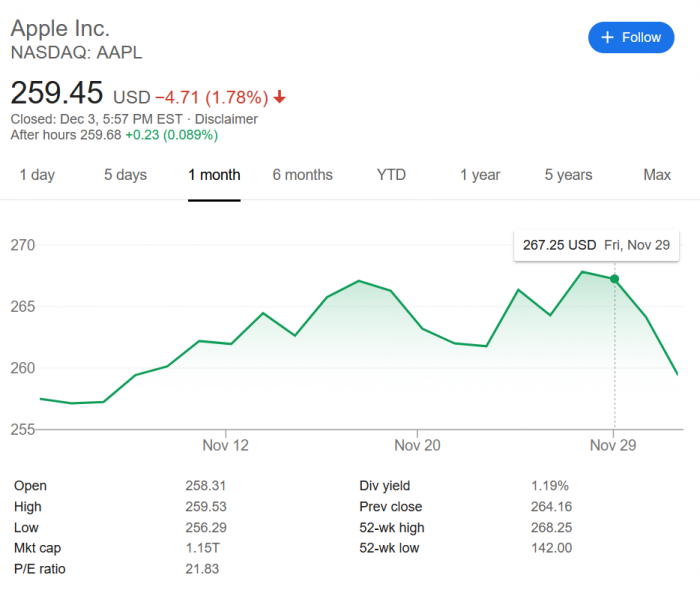Image resolution: width=700 pixels, height=590 pixels.
Task: View the 1 year chart tab
Action: [480, 175]
